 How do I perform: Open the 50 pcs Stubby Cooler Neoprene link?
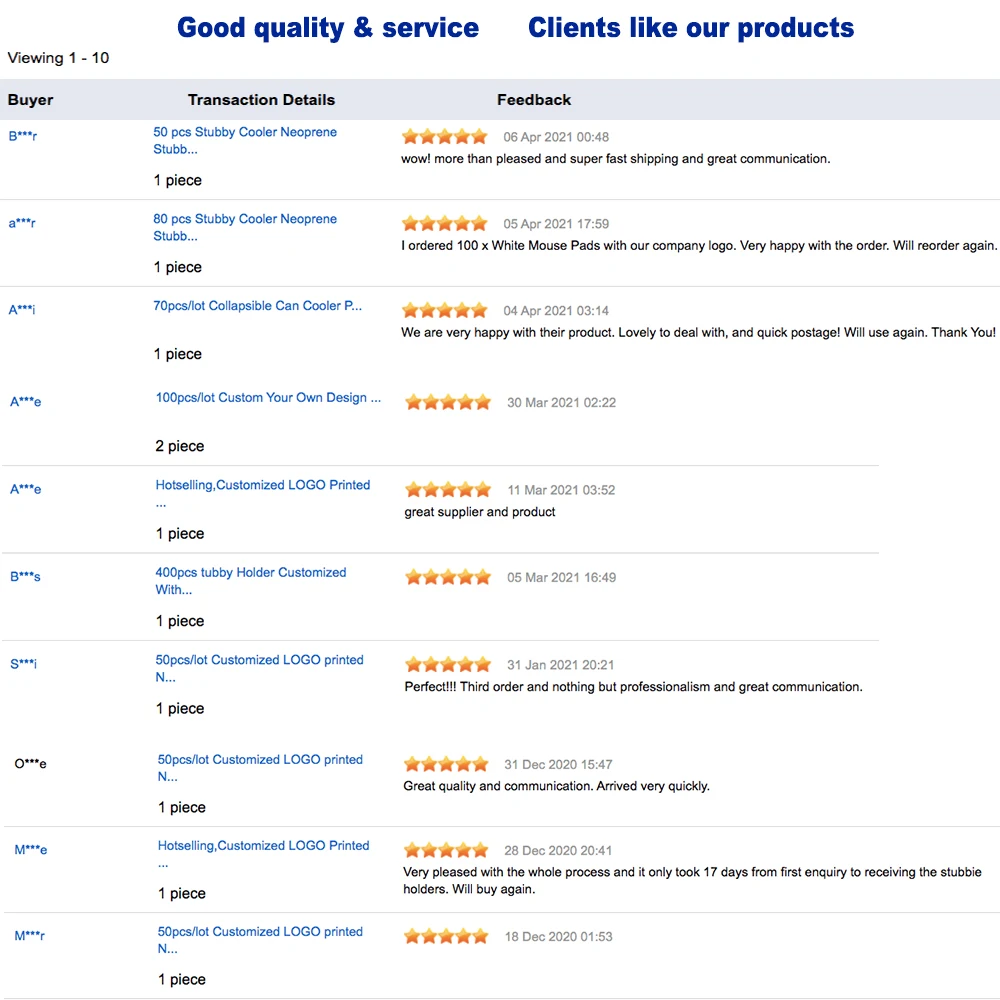[x=245, y=133]
